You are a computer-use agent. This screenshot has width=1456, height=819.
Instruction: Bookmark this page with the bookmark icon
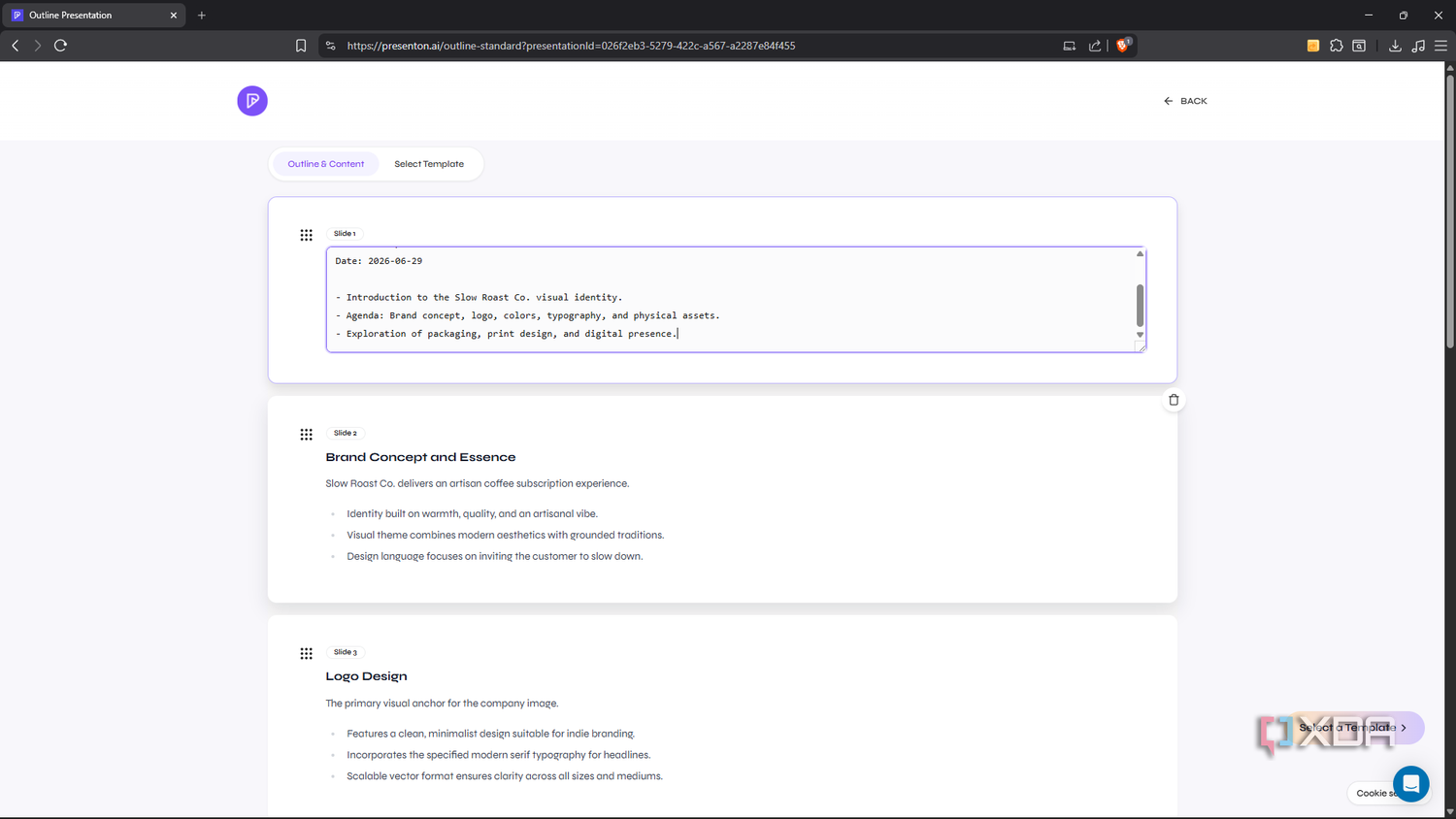pyautogui.click(x=301, y=46)
